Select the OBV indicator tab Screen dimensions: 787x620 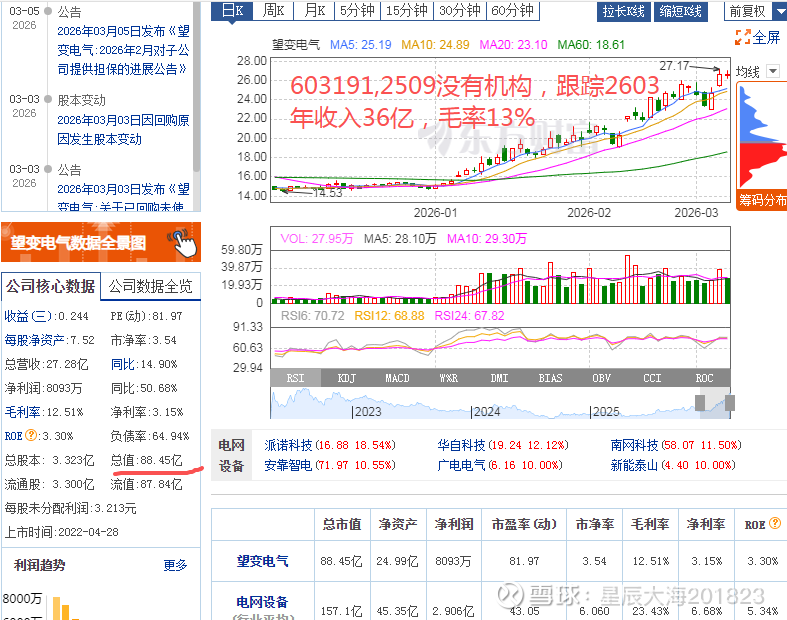coord(601,378)
